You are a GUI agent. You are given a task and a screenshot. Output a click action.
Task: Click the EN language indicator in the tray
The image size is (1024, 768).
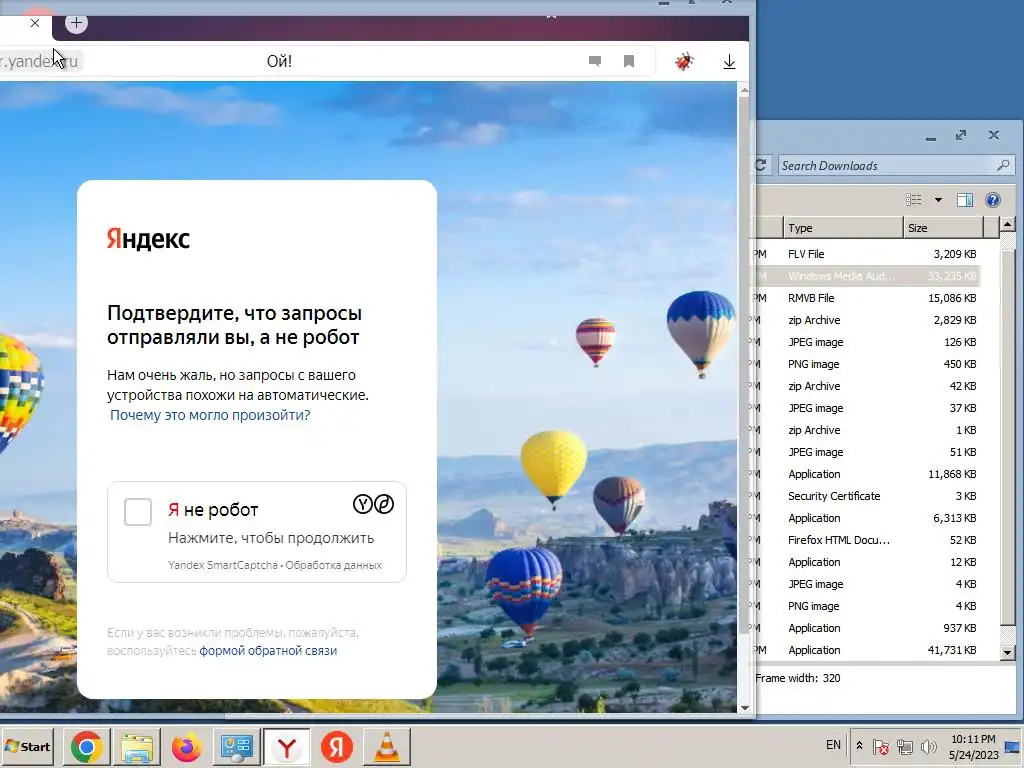tap(833, 745)
